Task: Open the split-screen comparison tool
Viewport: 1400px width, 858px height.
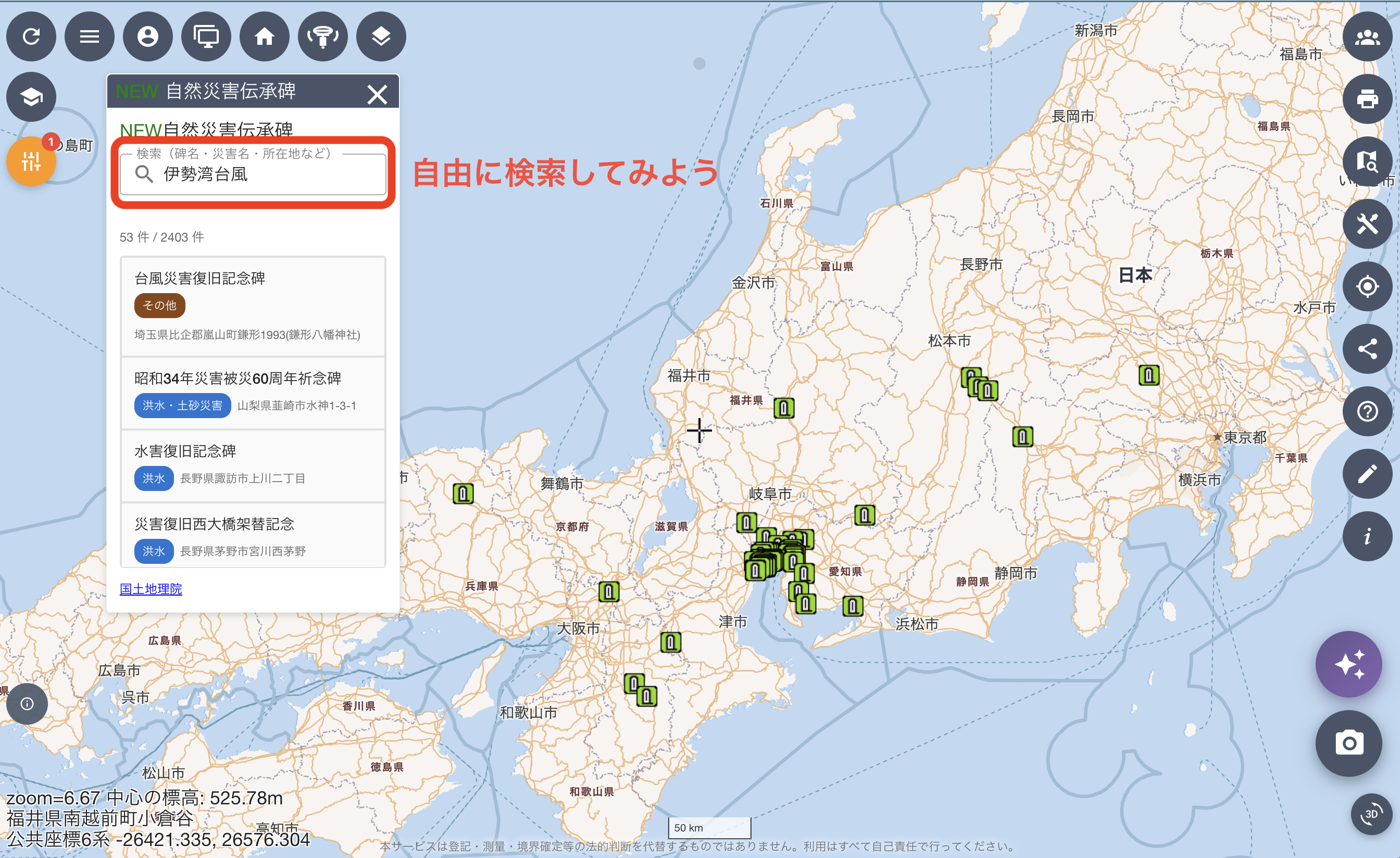Action: [x=206, y=36]
